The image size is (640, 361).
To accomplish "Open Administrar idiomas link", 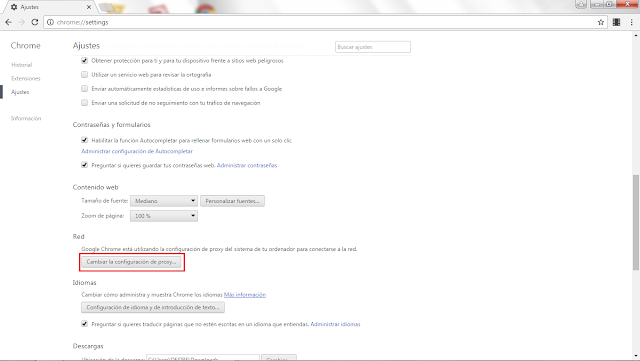I will tap(336, 324).
